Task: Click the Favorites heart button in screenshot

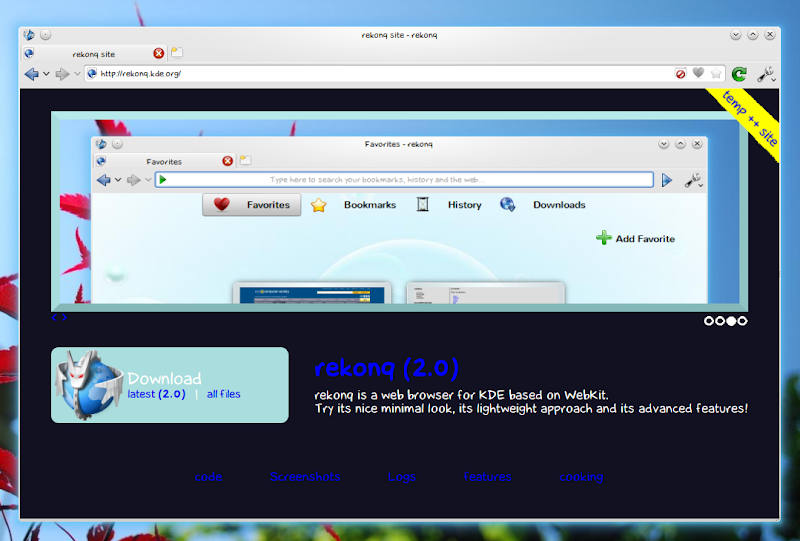Action: [x=252, y=205]
